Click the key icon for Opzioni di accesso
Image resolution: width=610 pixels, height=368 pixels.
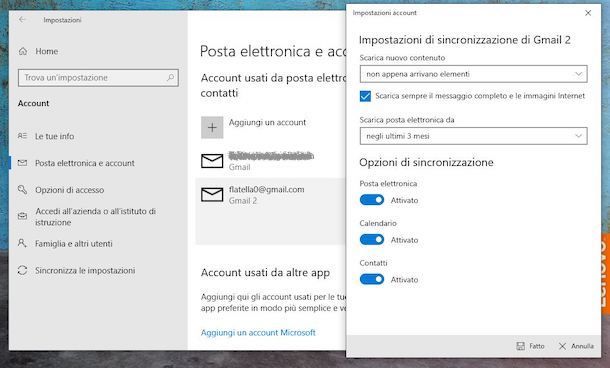pos(23,189)
